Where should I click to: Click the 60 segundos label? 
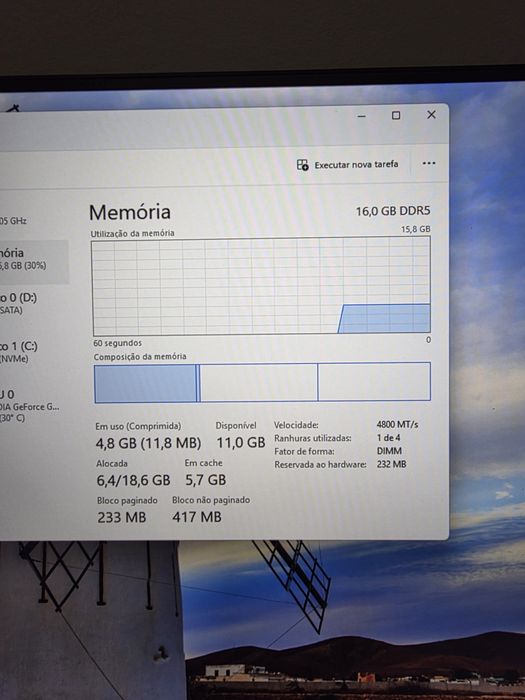pos(117,343)
